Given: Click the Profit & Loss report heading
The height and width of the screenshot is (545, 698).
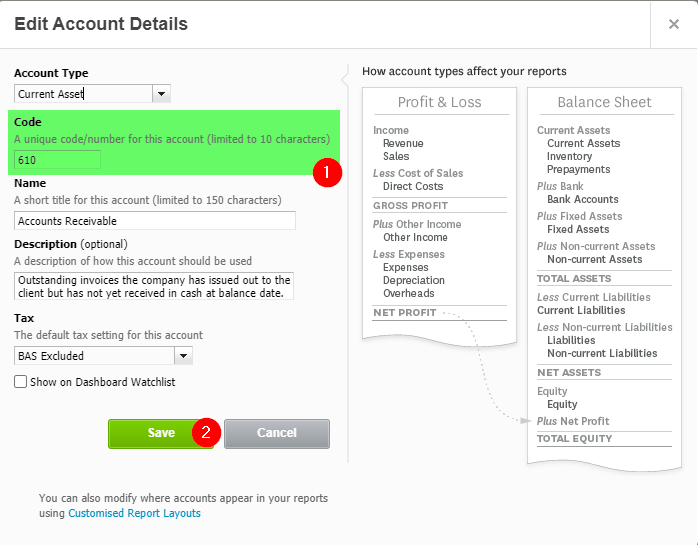Looking at the screenshot, I should 439,102.
